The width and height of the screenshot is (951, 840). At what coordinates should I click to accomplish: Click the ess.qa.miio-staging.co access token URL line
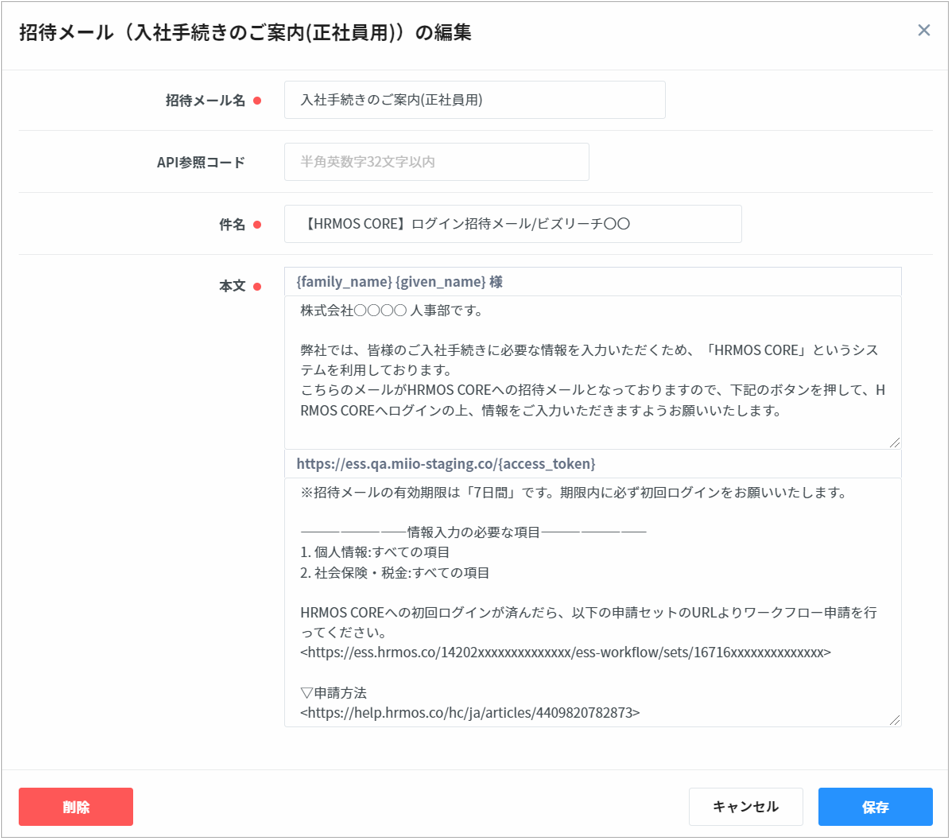[x=446, y=464]
